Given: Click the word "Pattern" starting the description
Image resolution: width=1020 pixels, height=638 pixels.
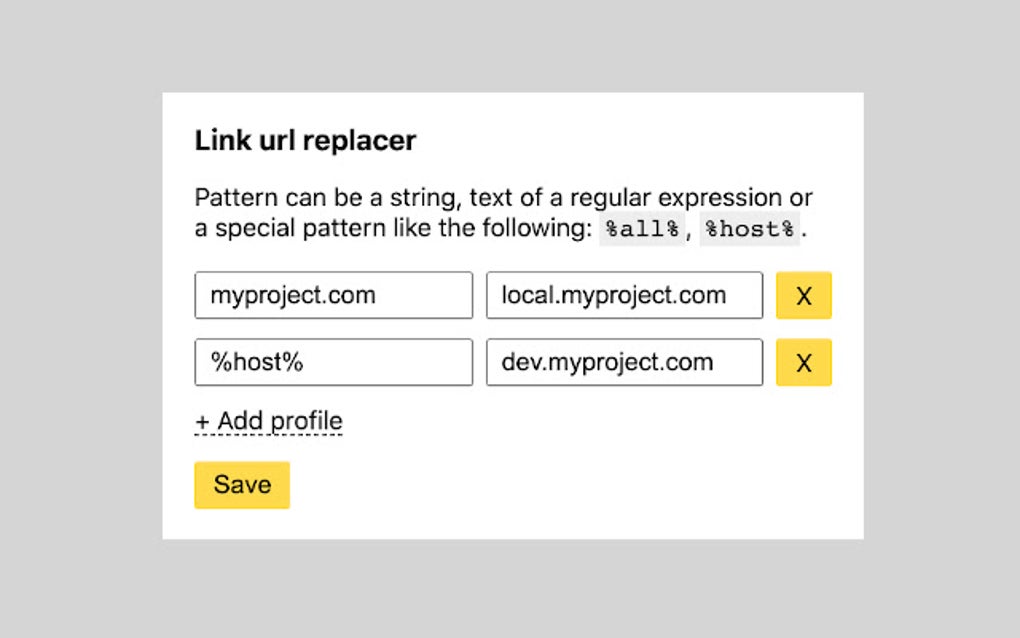Looking at the screenshot, I should point(232,197).
